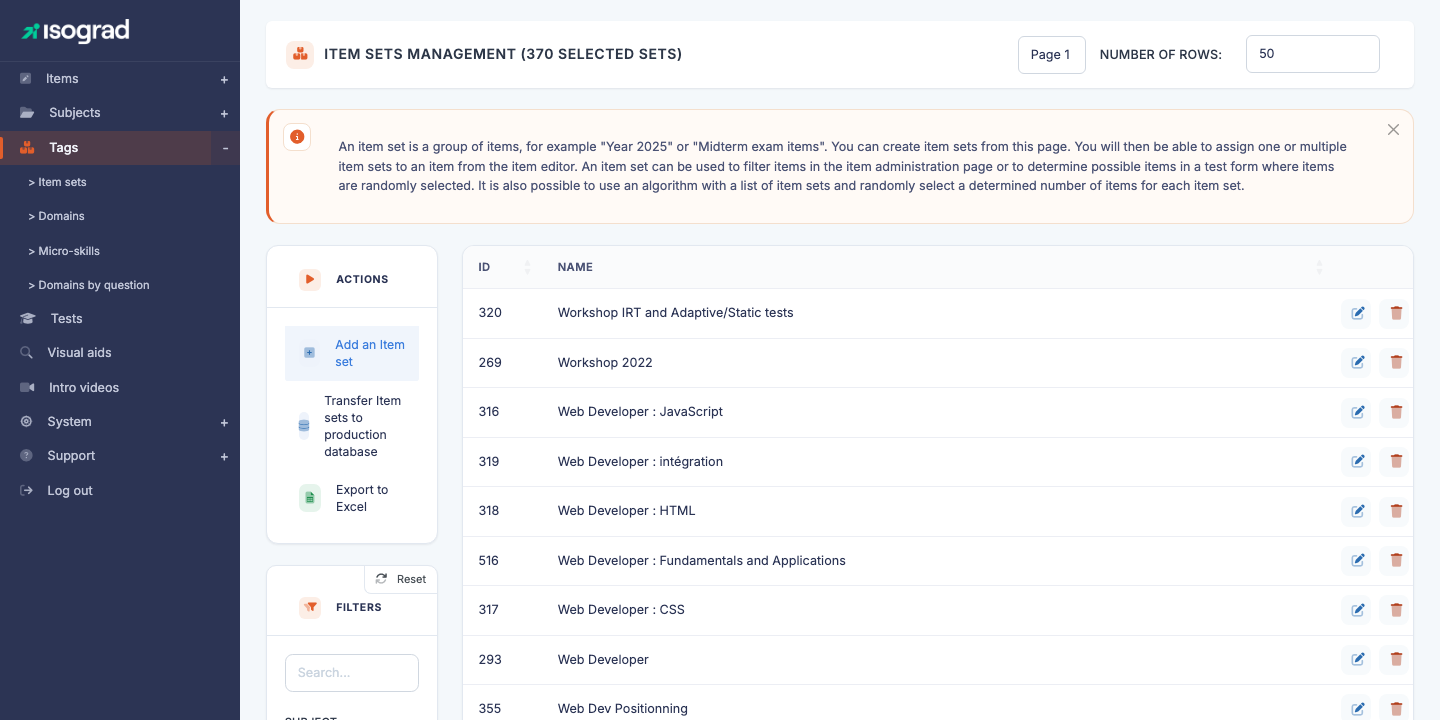This screenshot has height=720, width=1440.
Task: Click the Actions play icon
Action: (x=310, y=279)
